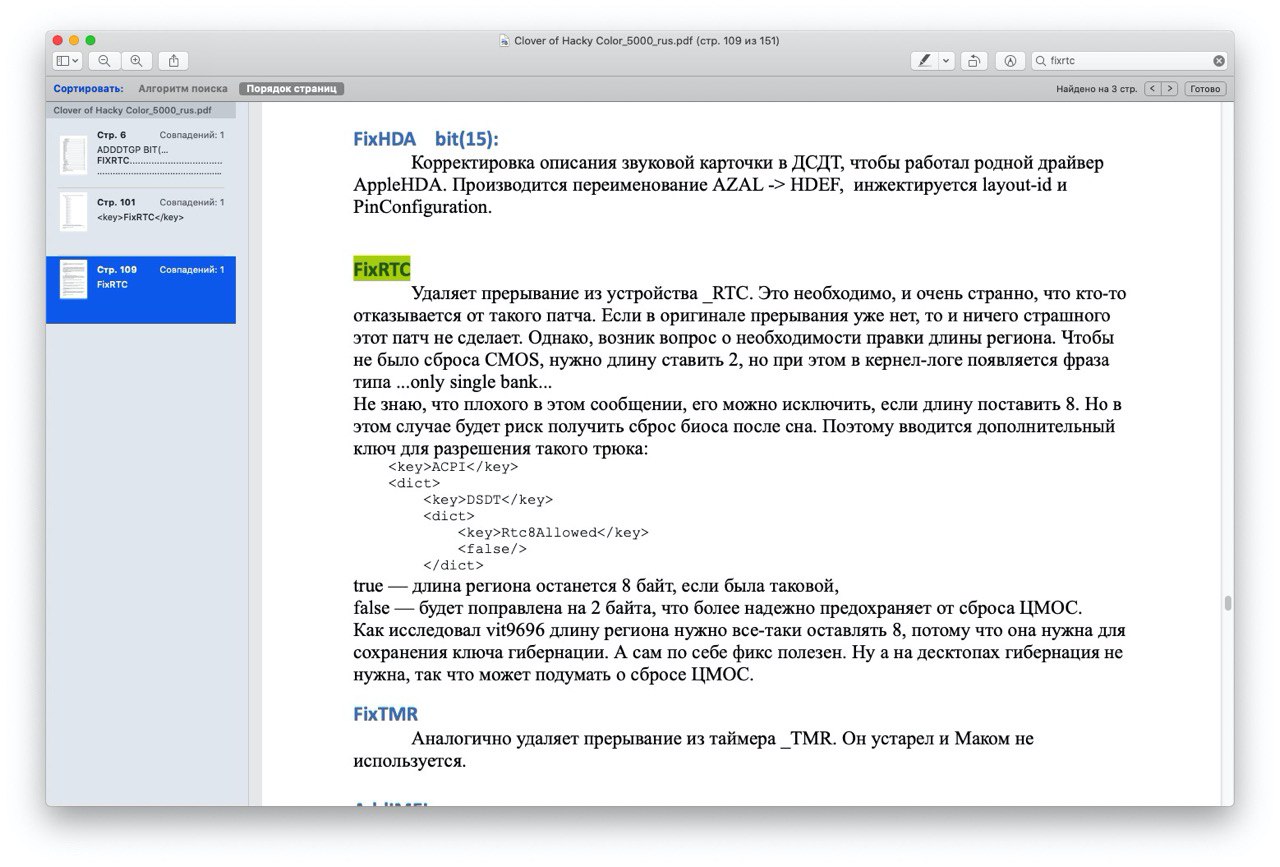Expand highlight color options arrow
The height and width of the screenshot is (867, 1280).
coord(946,61)
